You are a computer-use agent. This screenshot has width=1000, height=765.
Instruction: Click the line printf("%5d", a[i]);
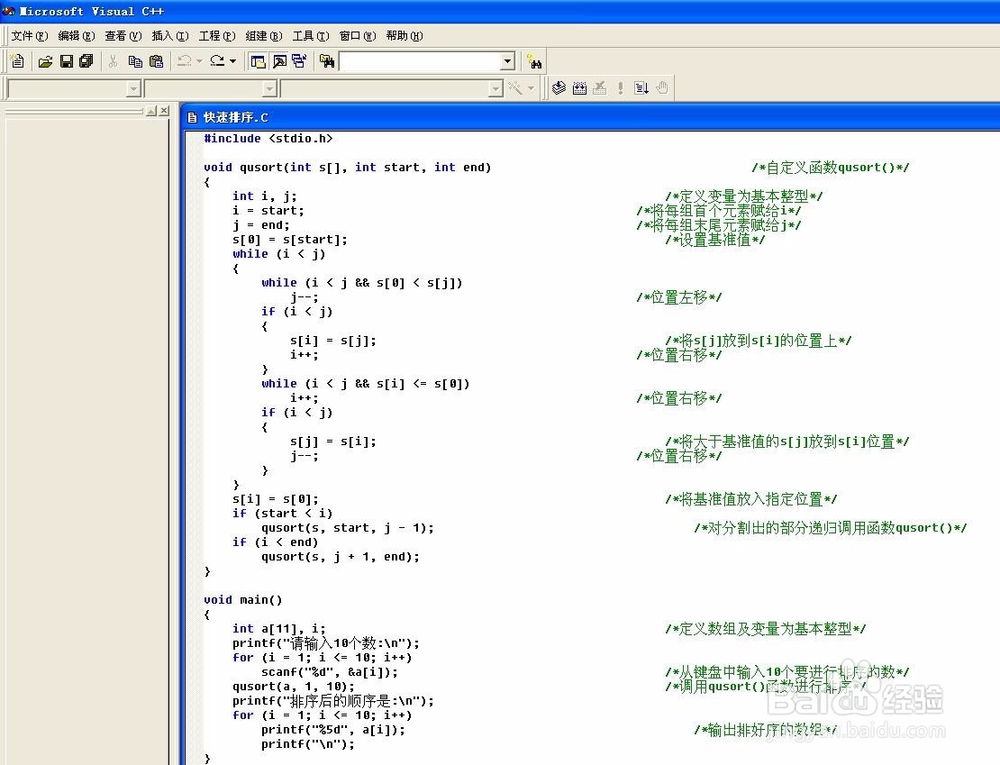pos(333,730)
